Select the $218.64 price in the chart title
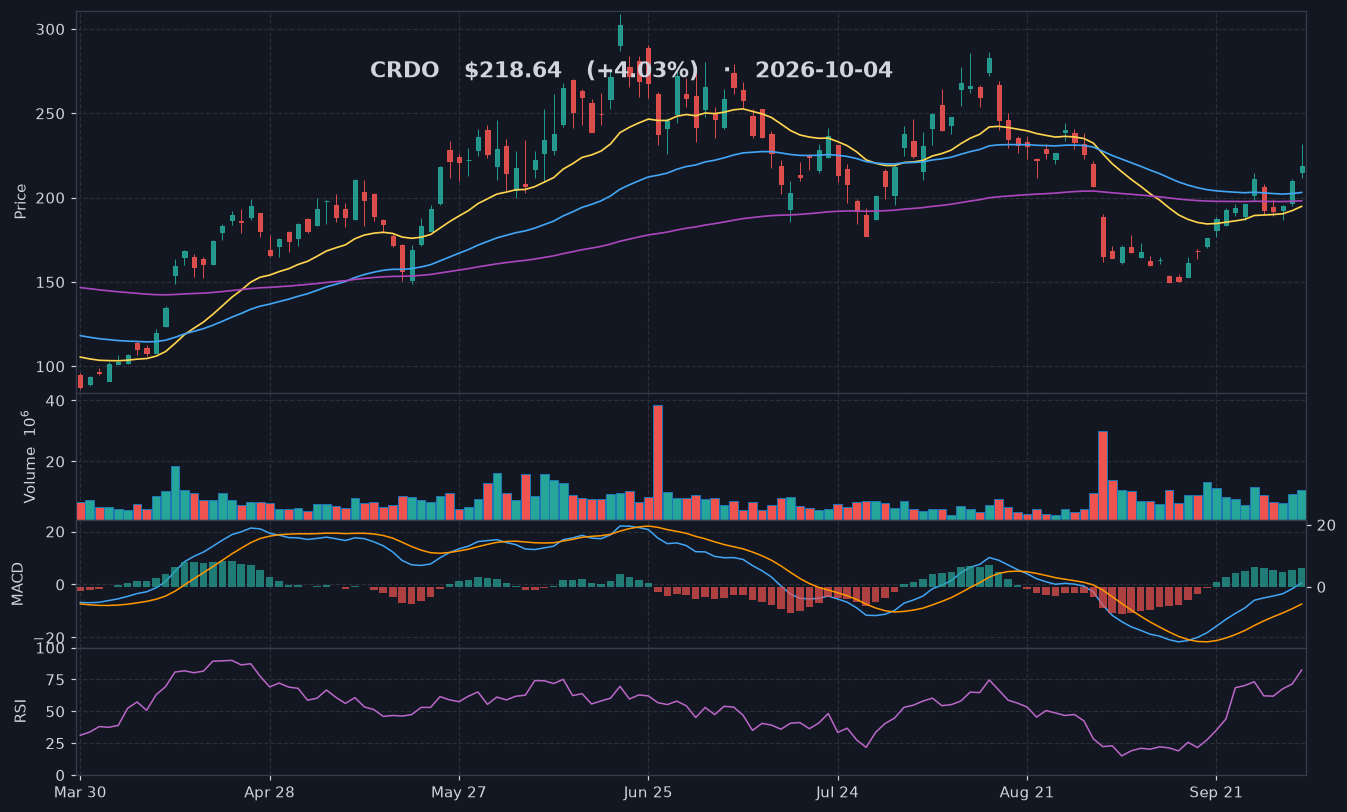 click(x=513, y=71)
